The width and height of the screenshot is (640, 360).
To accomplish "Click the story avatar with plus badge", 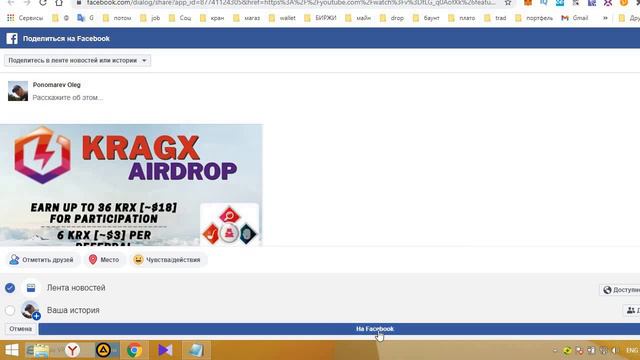I will [x=31, y=311].
